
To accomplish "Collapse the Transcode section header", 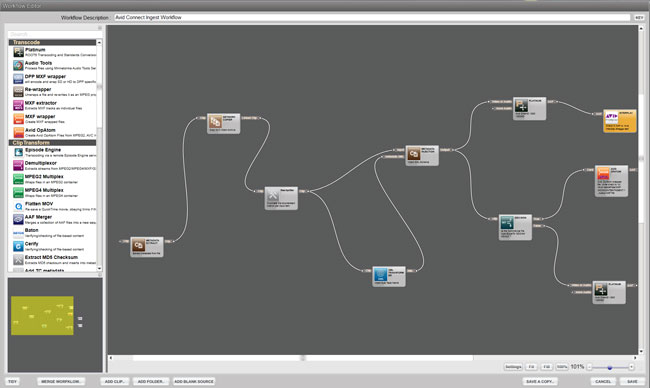I will (x=52, y=42).
